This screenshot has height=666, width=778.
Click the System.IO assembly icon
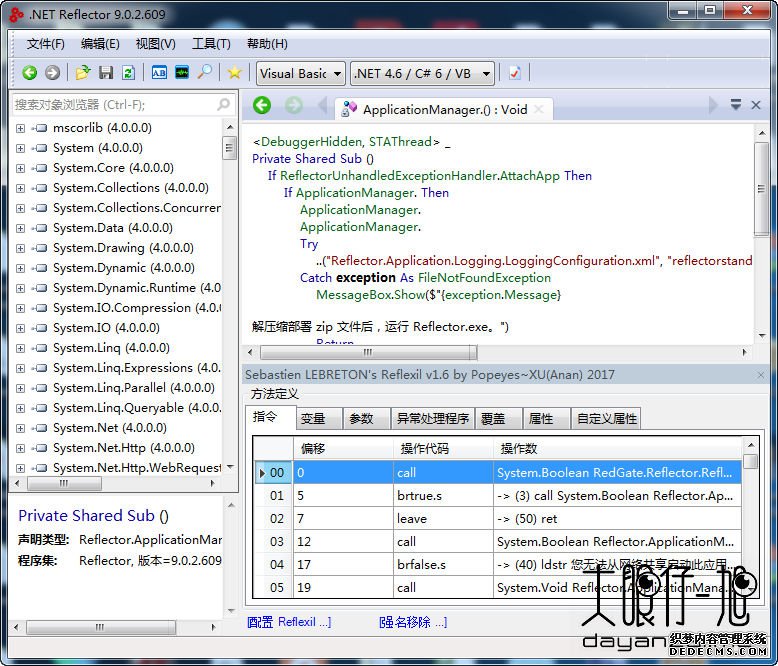coord(40,328)
